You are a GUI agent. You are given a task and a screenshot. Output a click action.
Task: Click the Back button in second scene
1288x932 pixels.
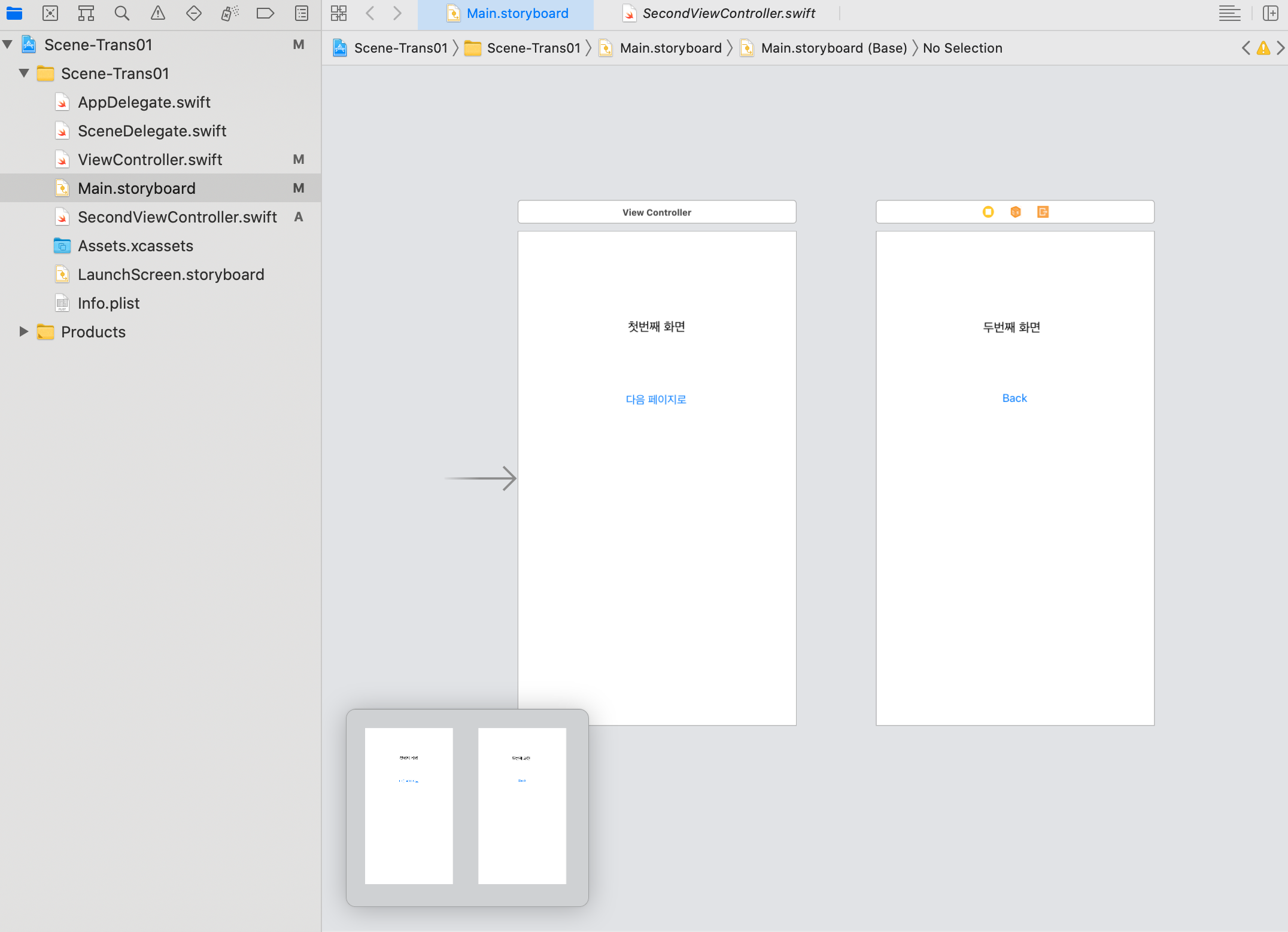tap(1014, 398)
